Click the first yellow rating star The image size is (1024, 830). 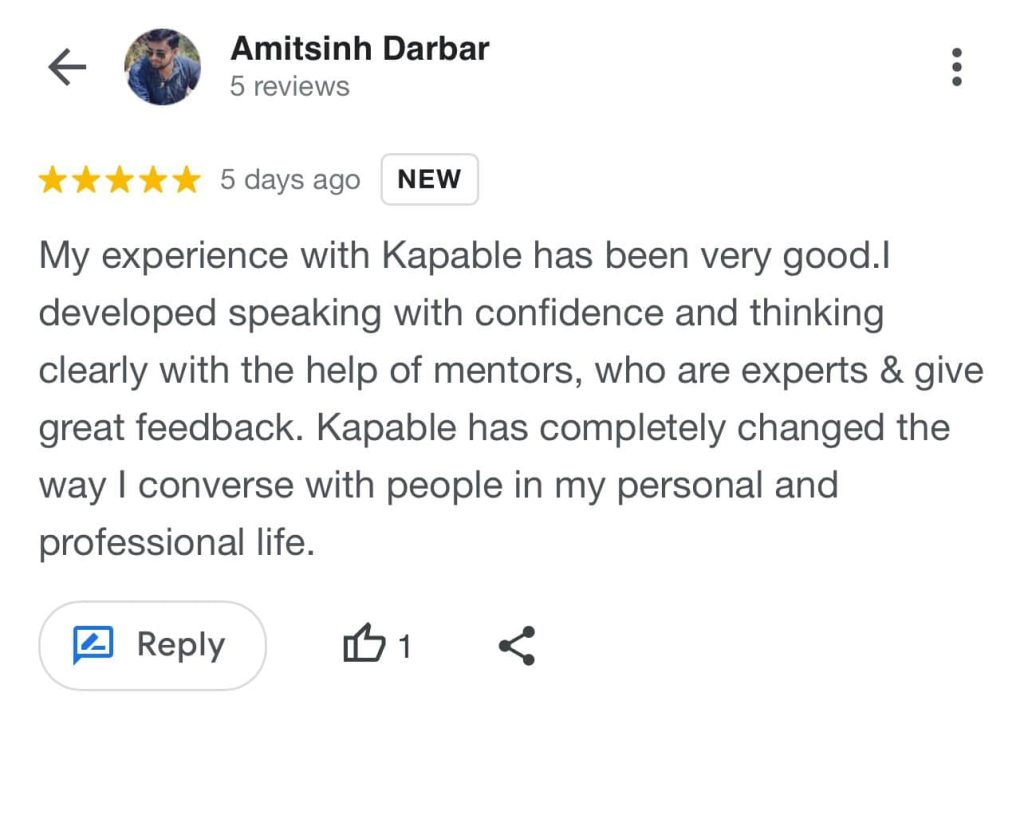53,181
